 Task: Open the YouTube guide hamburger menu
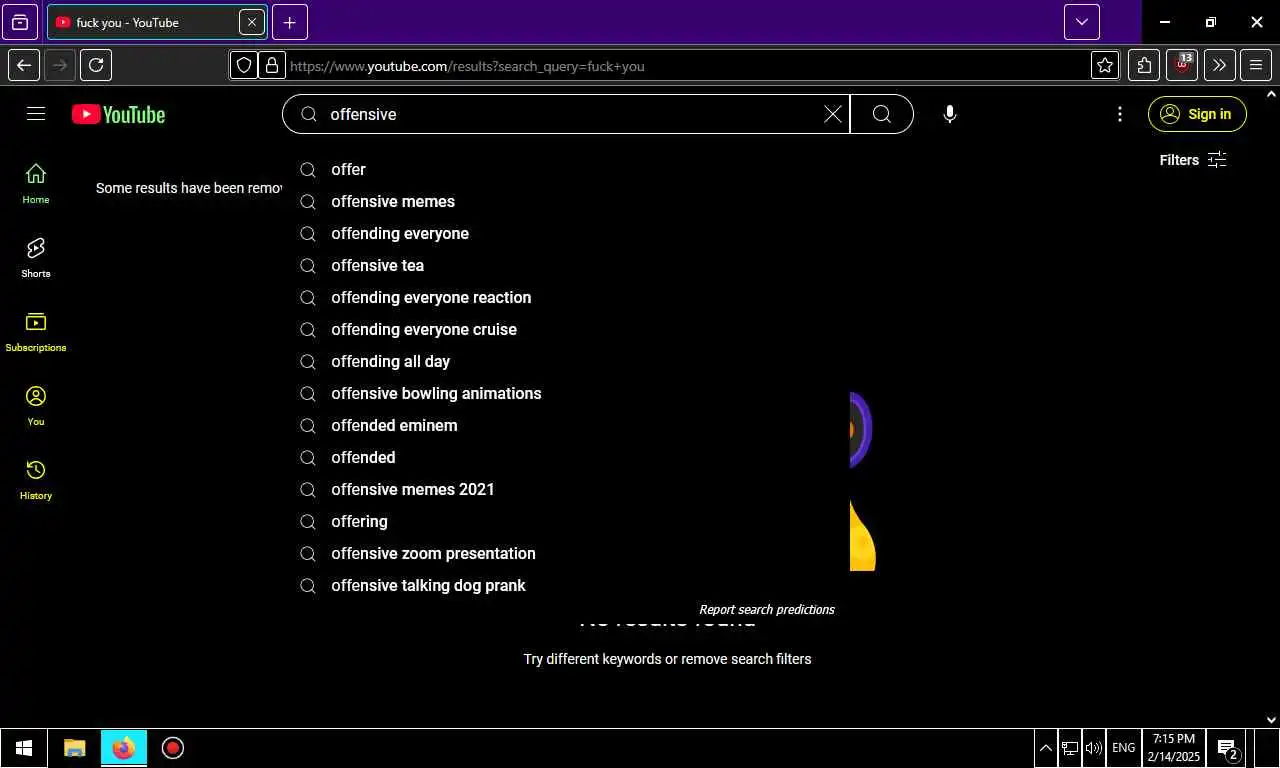tap(36, 114)
